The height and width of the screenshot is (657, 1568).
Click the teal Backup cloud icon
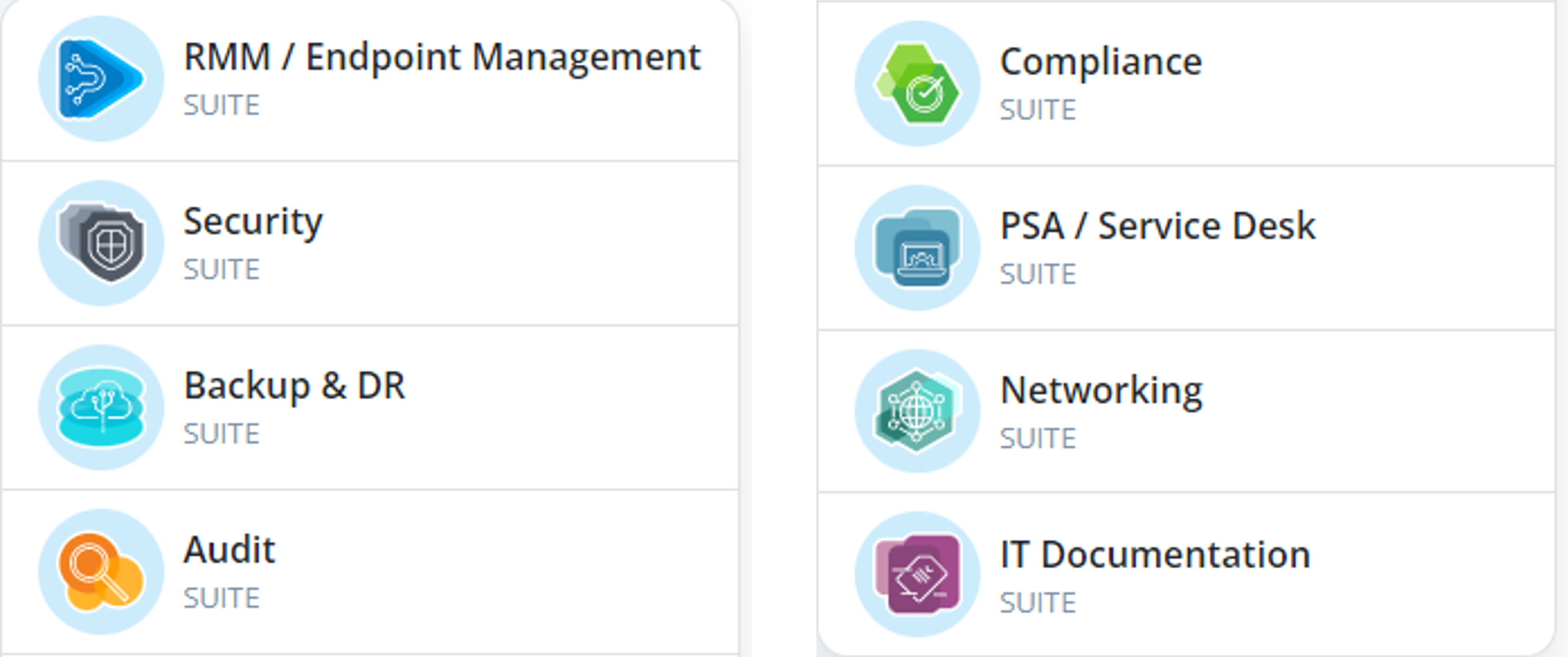pos(101,407)
